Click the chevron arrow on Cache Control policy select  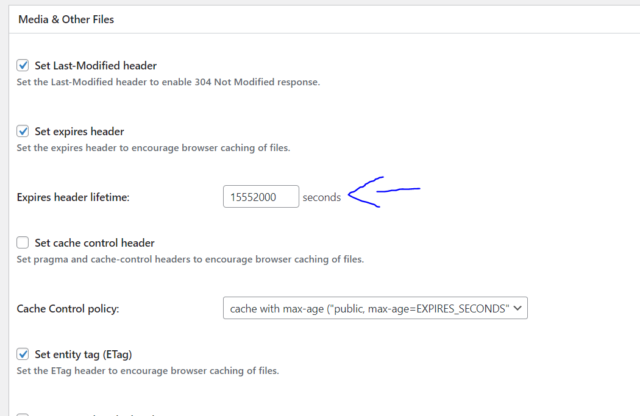517,308
